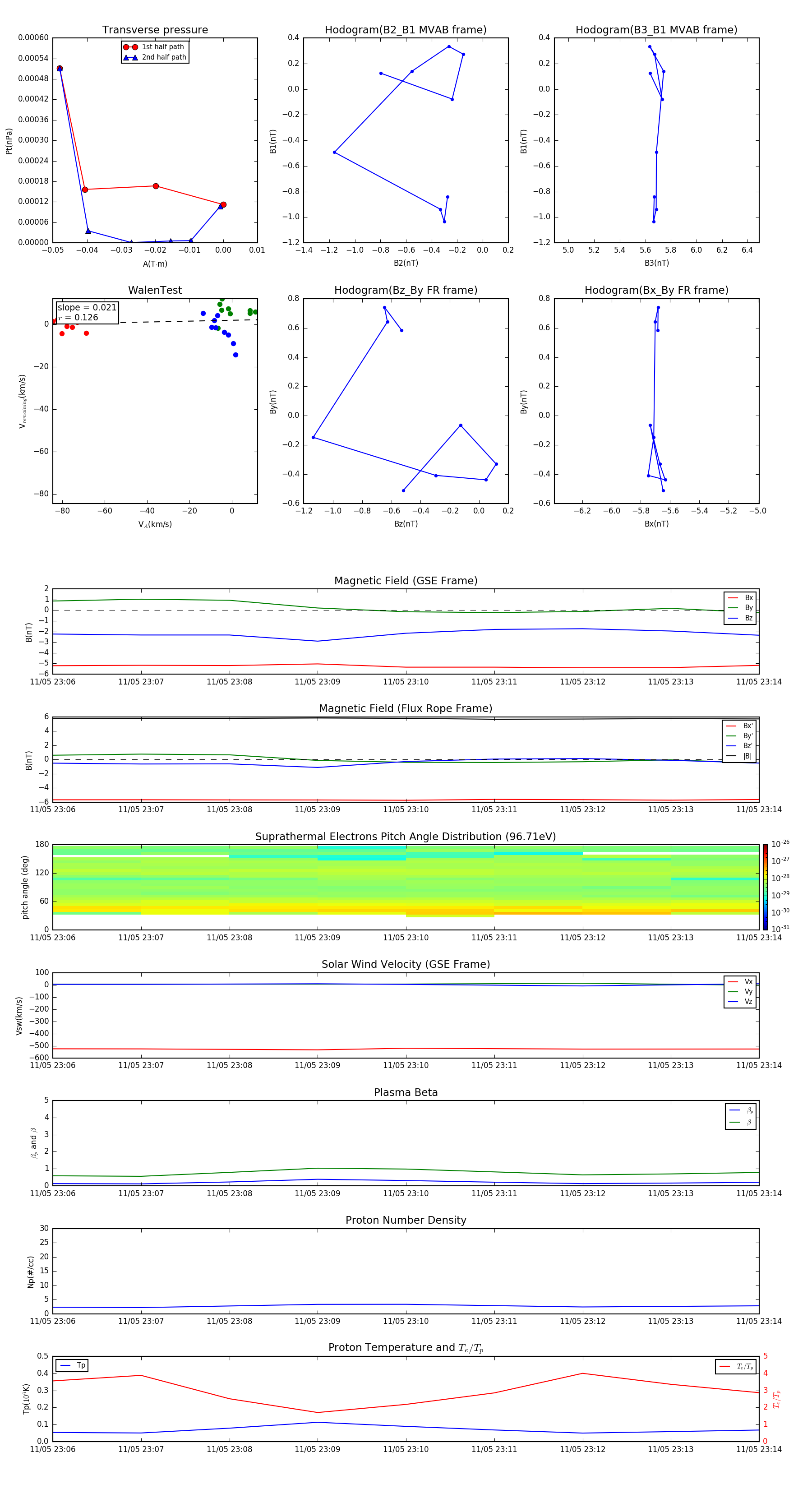Click 'Magnetic Field (Flux Rope Frame)' title
The image size is (812, 1489).
(x=406, y=709)
